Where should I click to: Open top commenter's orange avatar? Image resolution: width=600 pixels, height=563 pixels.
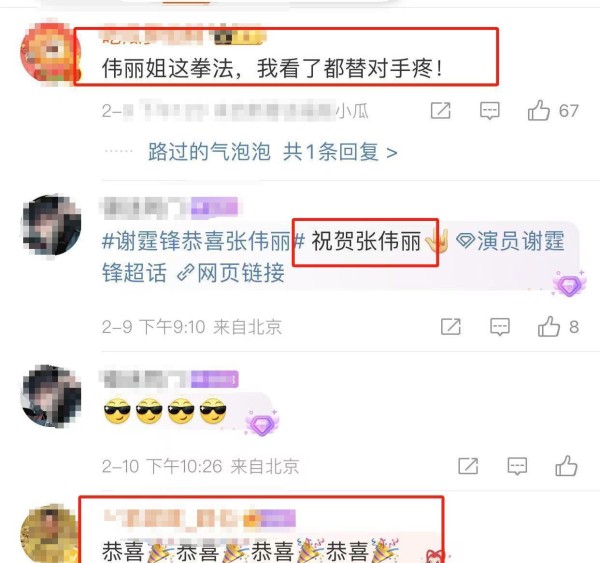(x=50, y=54)
